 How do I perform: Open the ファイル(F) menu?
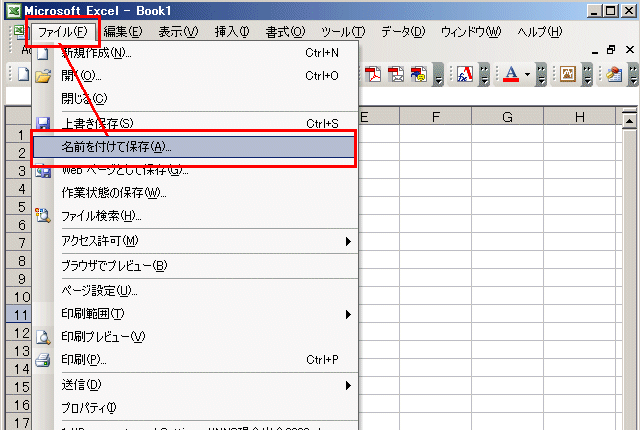[63, 32]
